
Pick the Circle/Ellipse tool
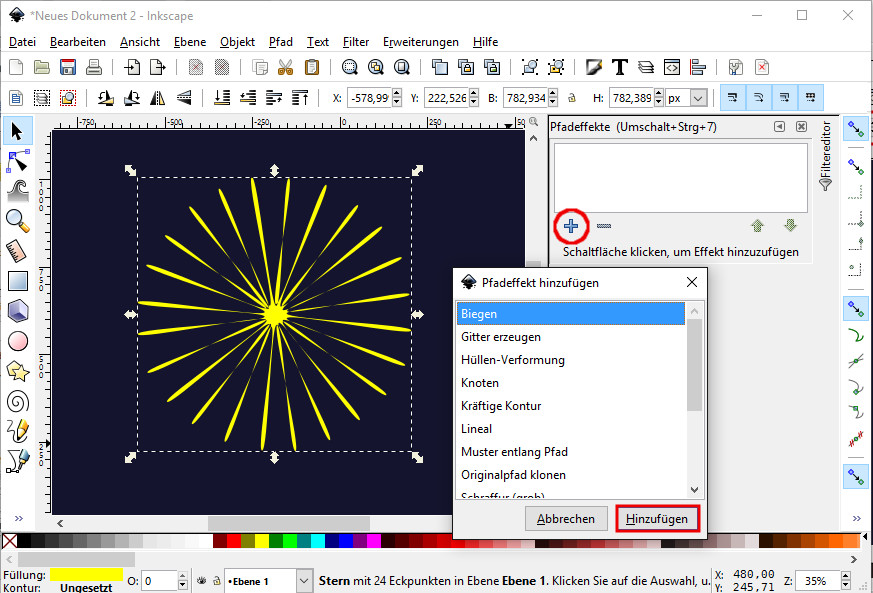pos(18,341)
